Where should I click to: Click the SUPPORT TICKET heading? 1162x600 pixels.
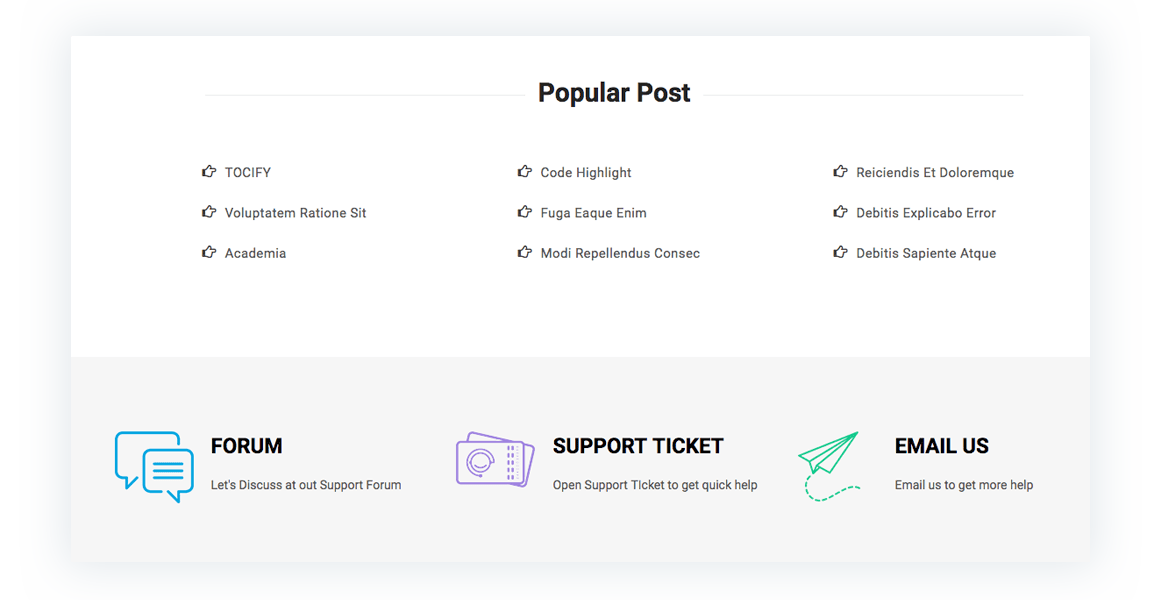coord(638,446)
